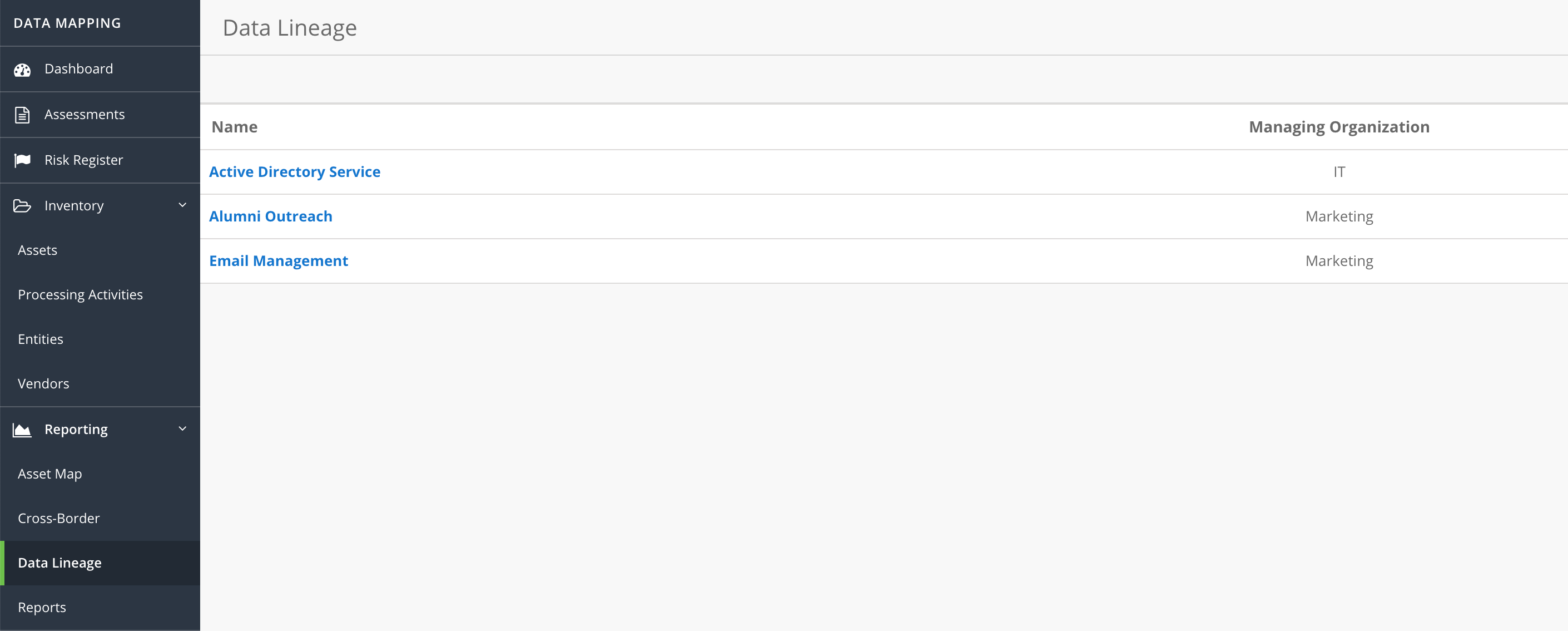This screenshot has height=631, width=1568.
Task: Collapse the Reporting section chevron
Action: point(182,429)
